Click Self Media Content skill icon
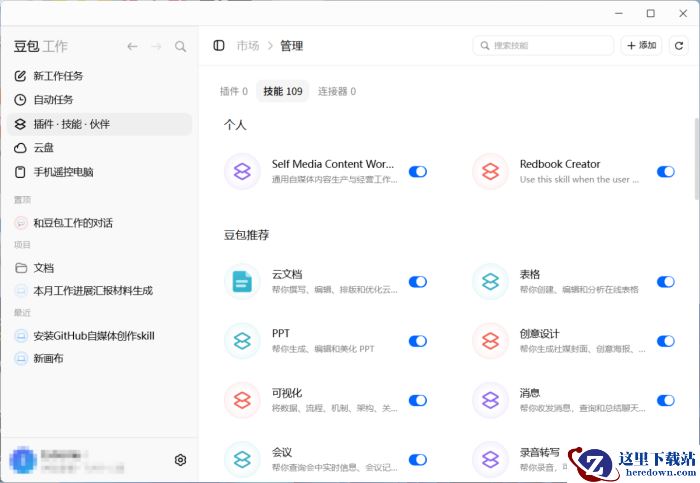The height and width of the screenshot is (483, 700). click(242, 171)
